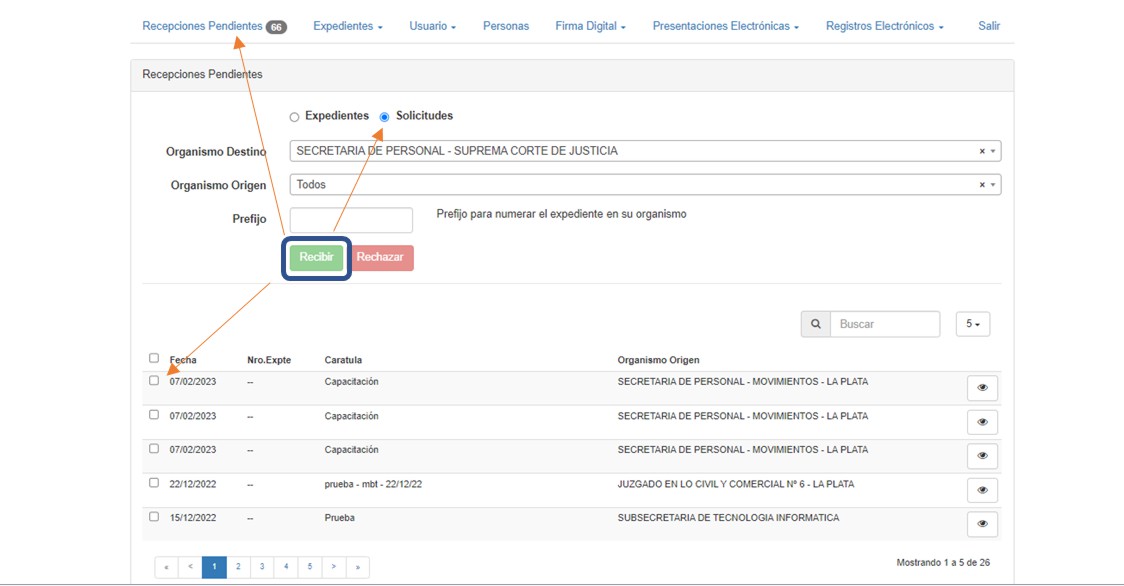Image resolution: width=1124 pixels, height=586 pixels.
Task: Go to last page using double-arrow icon
Action: (358, 567)
